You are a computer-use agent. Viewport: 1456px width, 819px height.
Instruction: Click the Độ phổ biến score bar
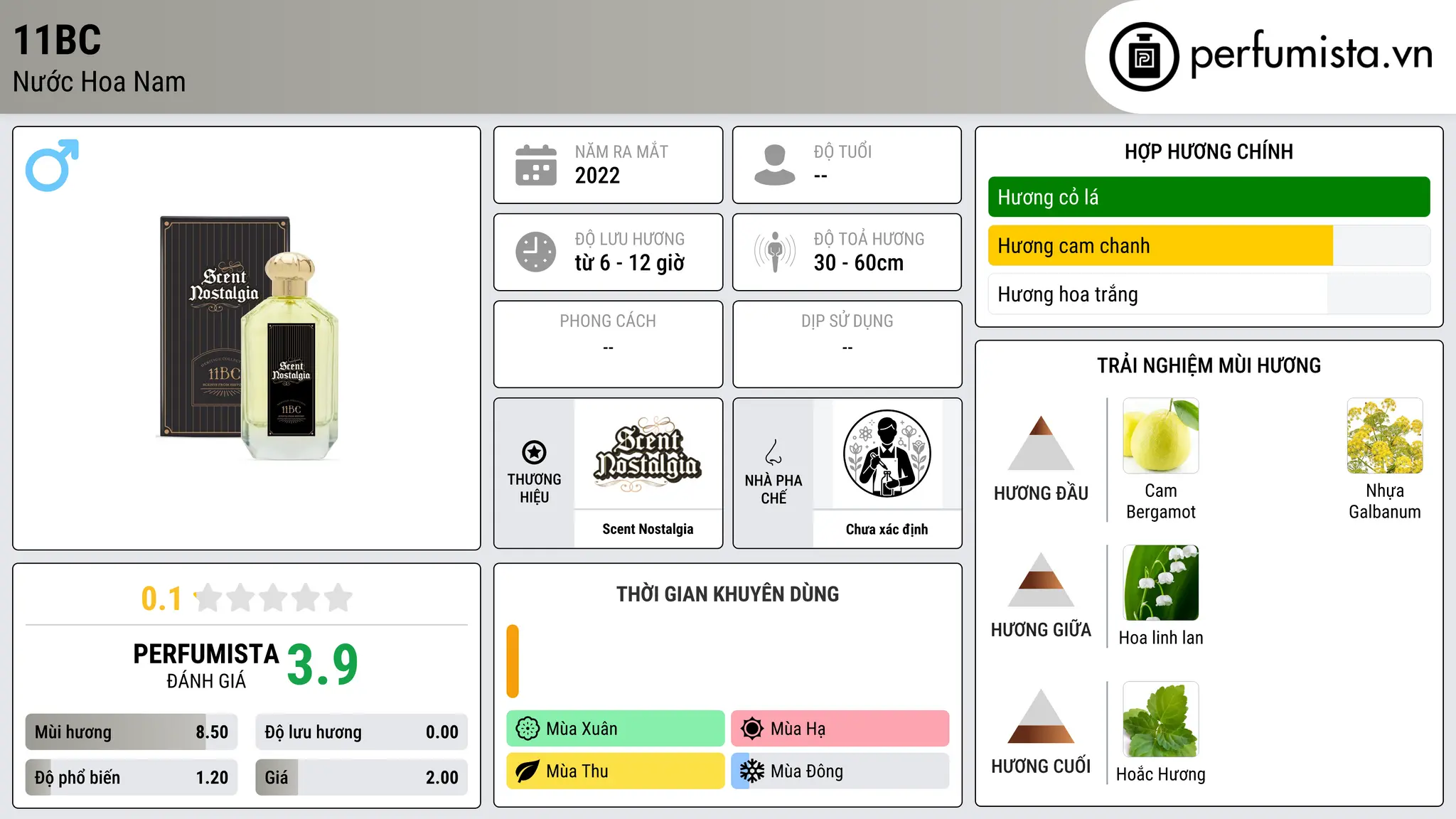pyautogui.click(x=132, y=777)
